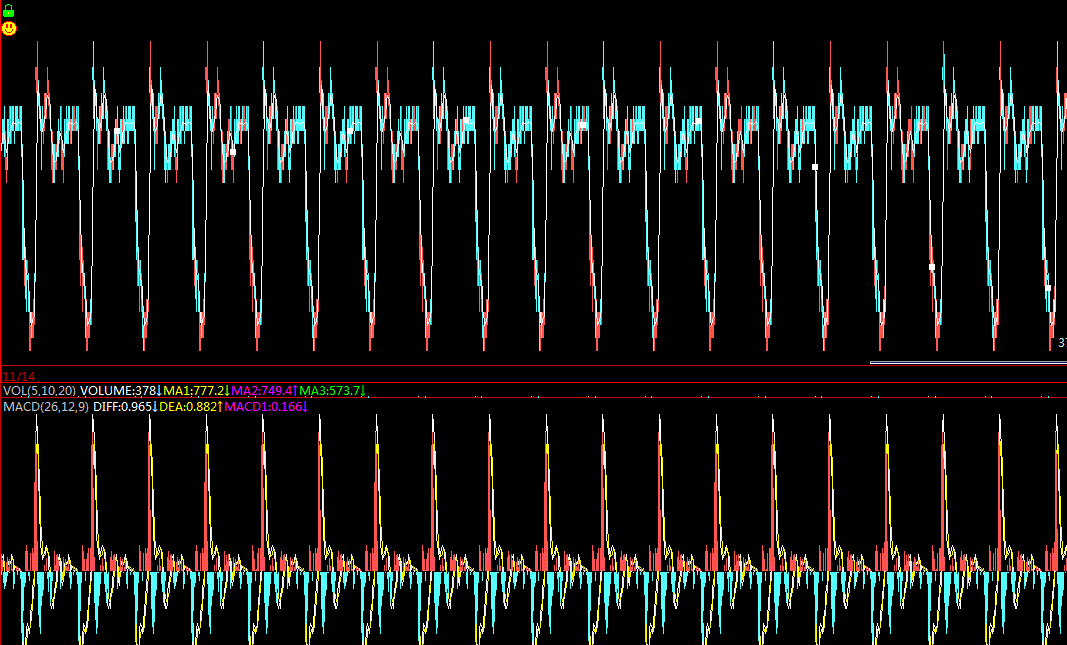
Task: Click the up arrow after DEA value
Action: pyautogui.click(x=220, y=407)
